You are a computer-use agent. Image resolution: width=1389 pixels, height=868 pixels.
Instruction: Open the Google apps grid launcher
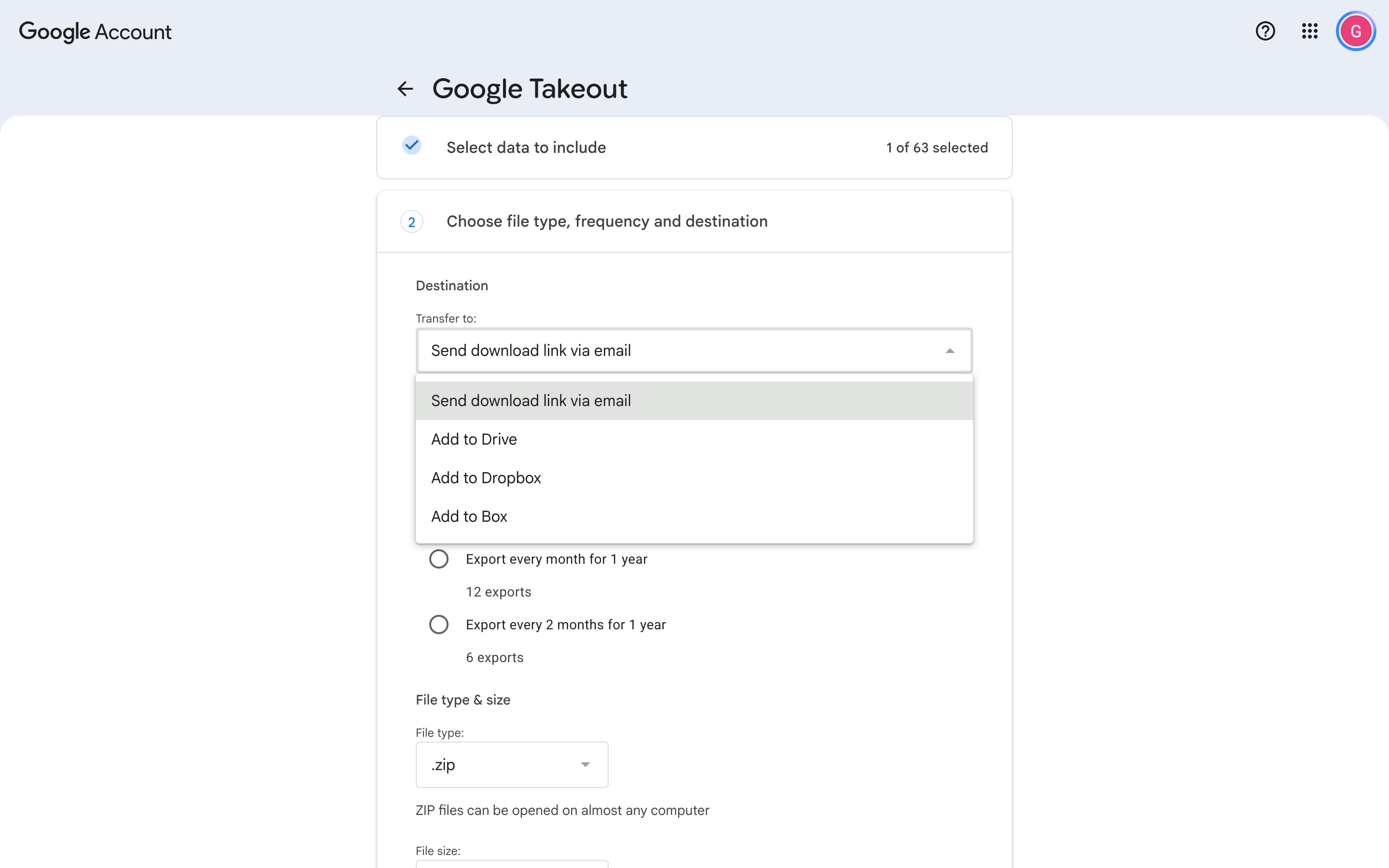(x=1309, y=31)
